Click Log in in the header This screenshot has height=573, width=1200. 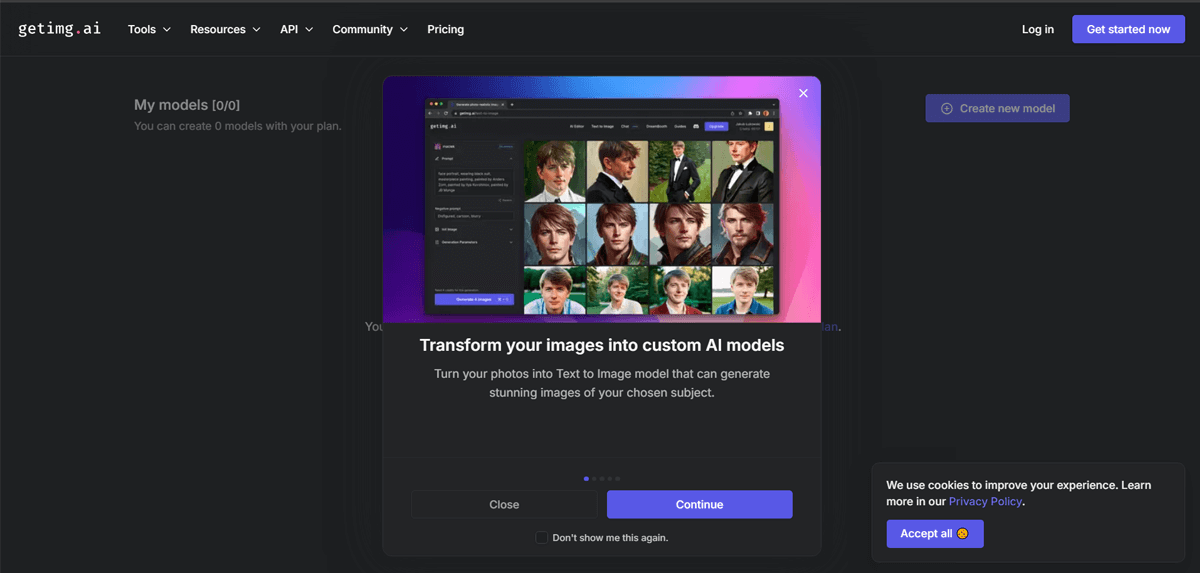pyautogui.click(x=1037, y=29)
